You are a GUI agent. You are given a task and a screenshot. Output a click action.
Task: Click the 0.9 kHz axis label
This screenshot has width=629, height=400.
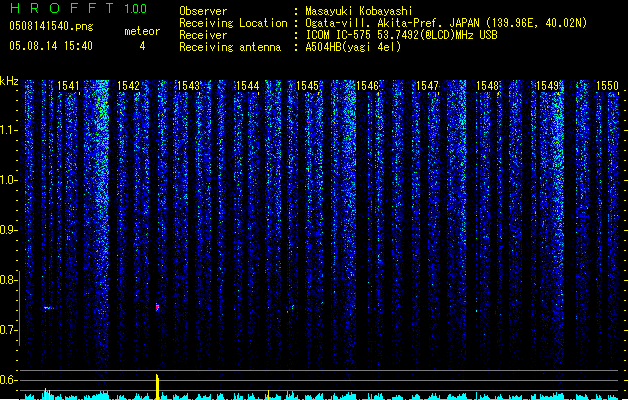point(8,230)
